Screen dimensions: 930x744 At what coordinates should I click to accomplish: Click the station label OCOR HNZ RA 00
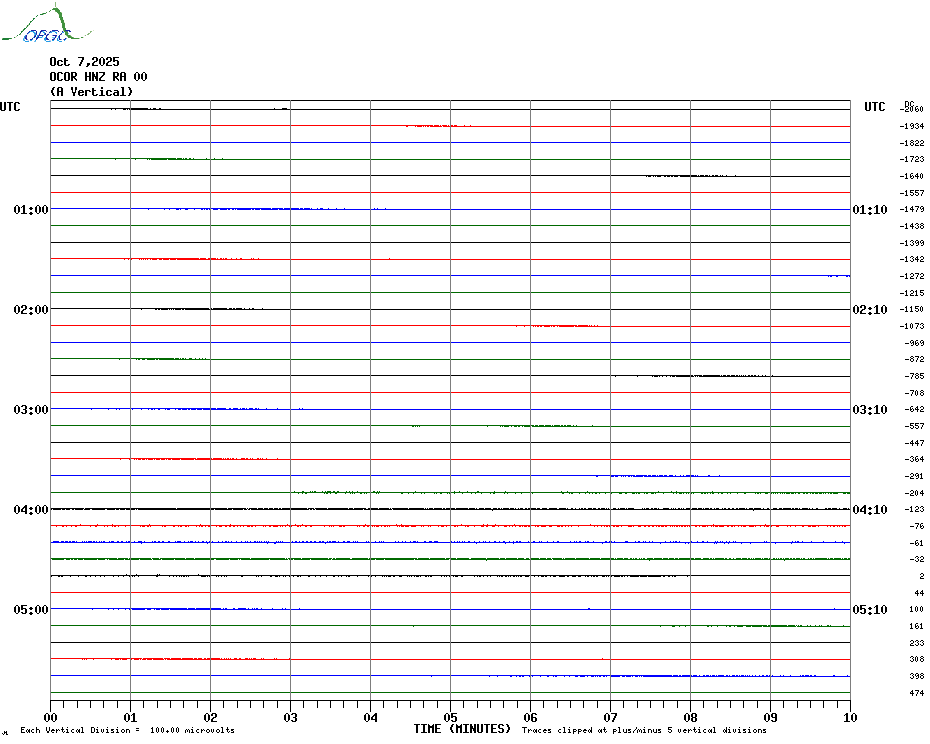tap(98, 77)
